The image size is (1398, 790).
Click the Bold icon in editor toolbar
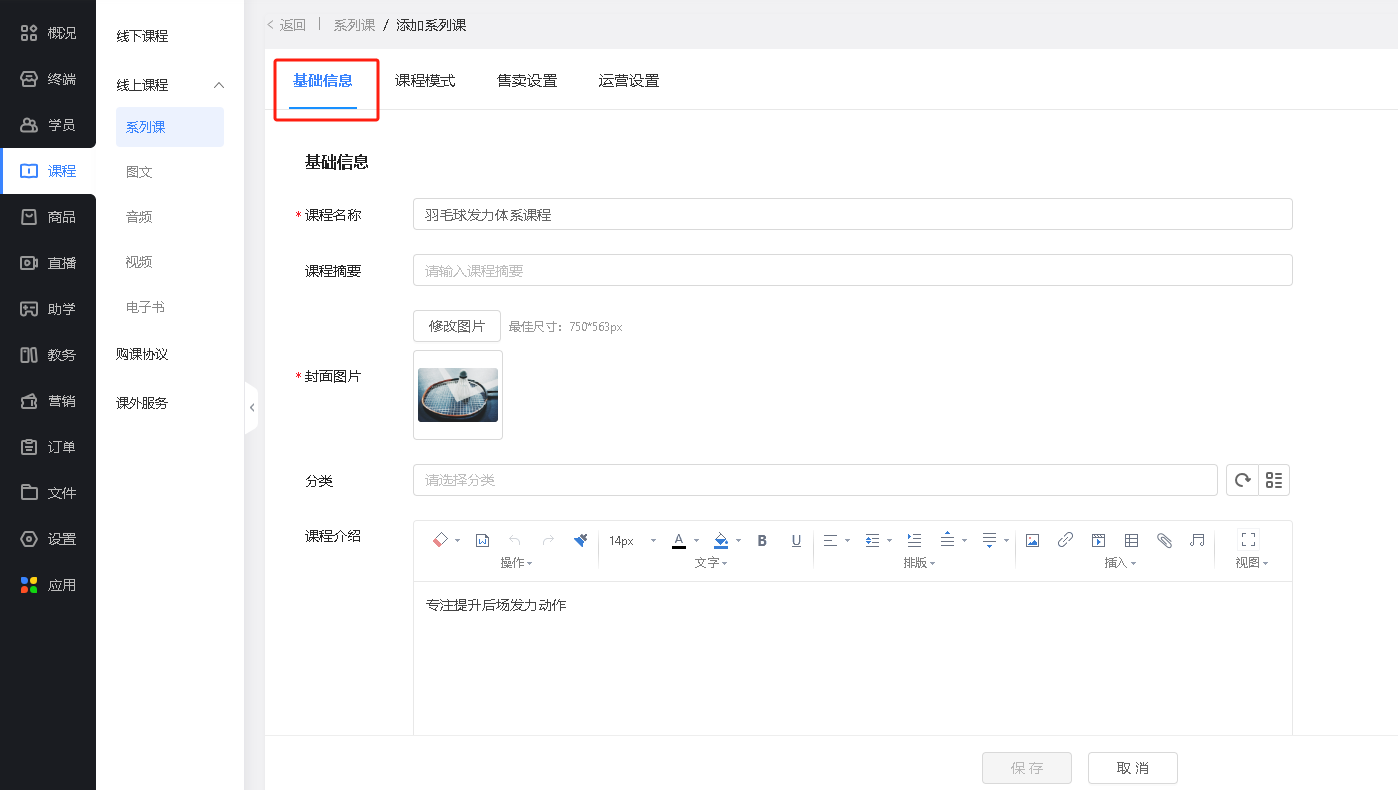click(762, 540)
